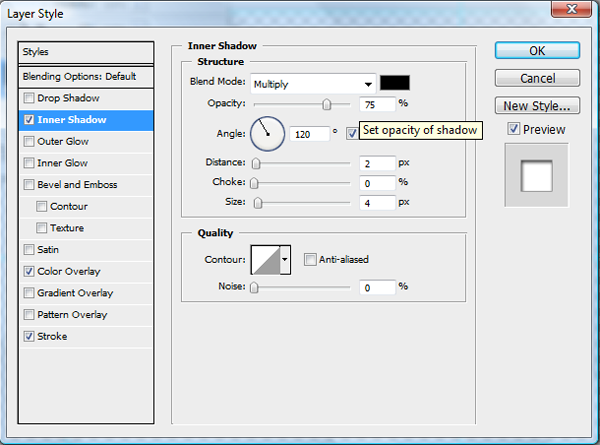Select the Inner Shadow row label
Viewport: 600px width, 445px height.
click(72, 120)
